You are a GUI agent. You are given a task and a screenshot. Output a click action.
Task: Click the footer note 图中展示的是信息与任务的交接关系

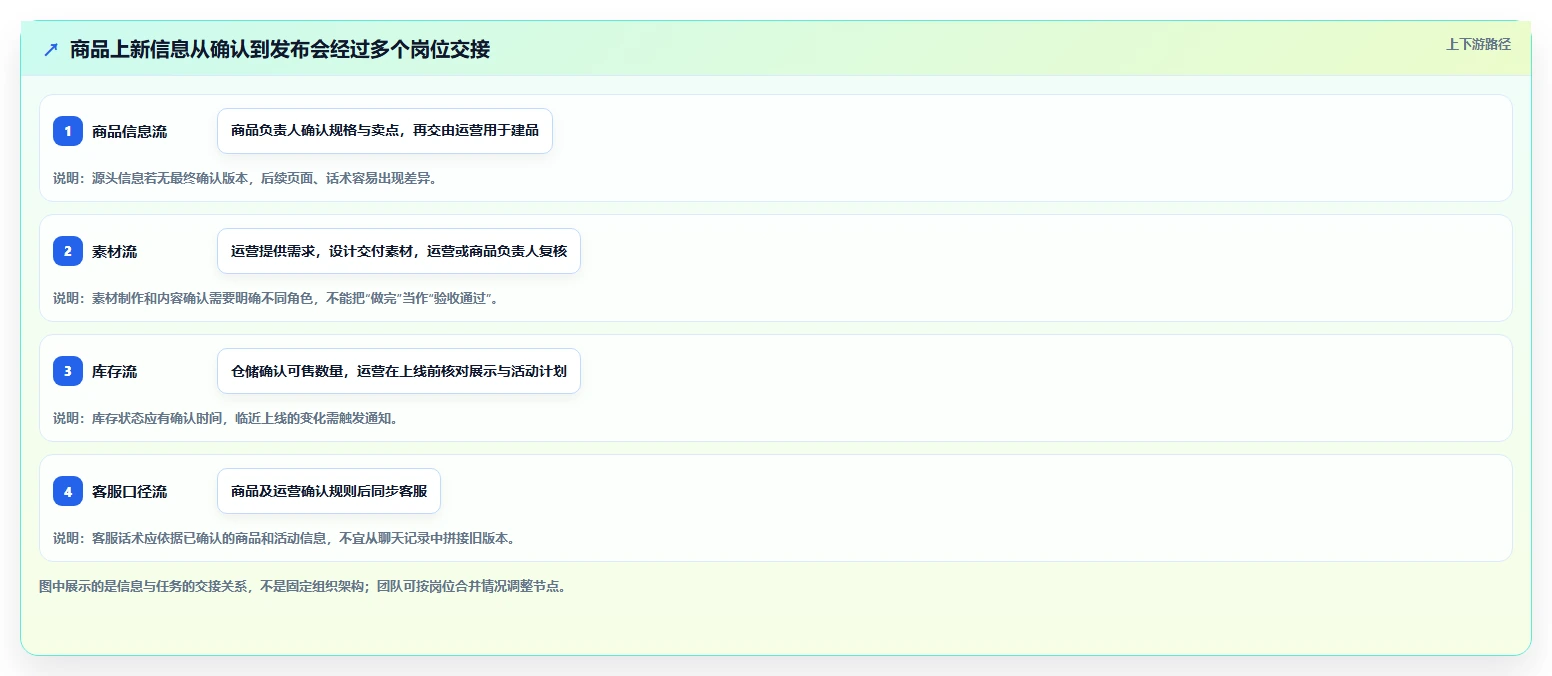pos(304,586)
